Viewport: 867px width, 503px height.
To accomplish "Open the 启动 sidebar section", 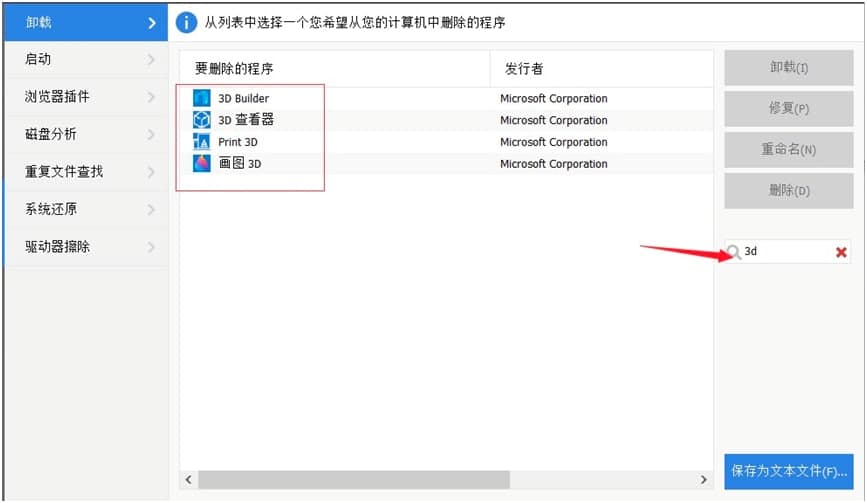I will point(86,59).
